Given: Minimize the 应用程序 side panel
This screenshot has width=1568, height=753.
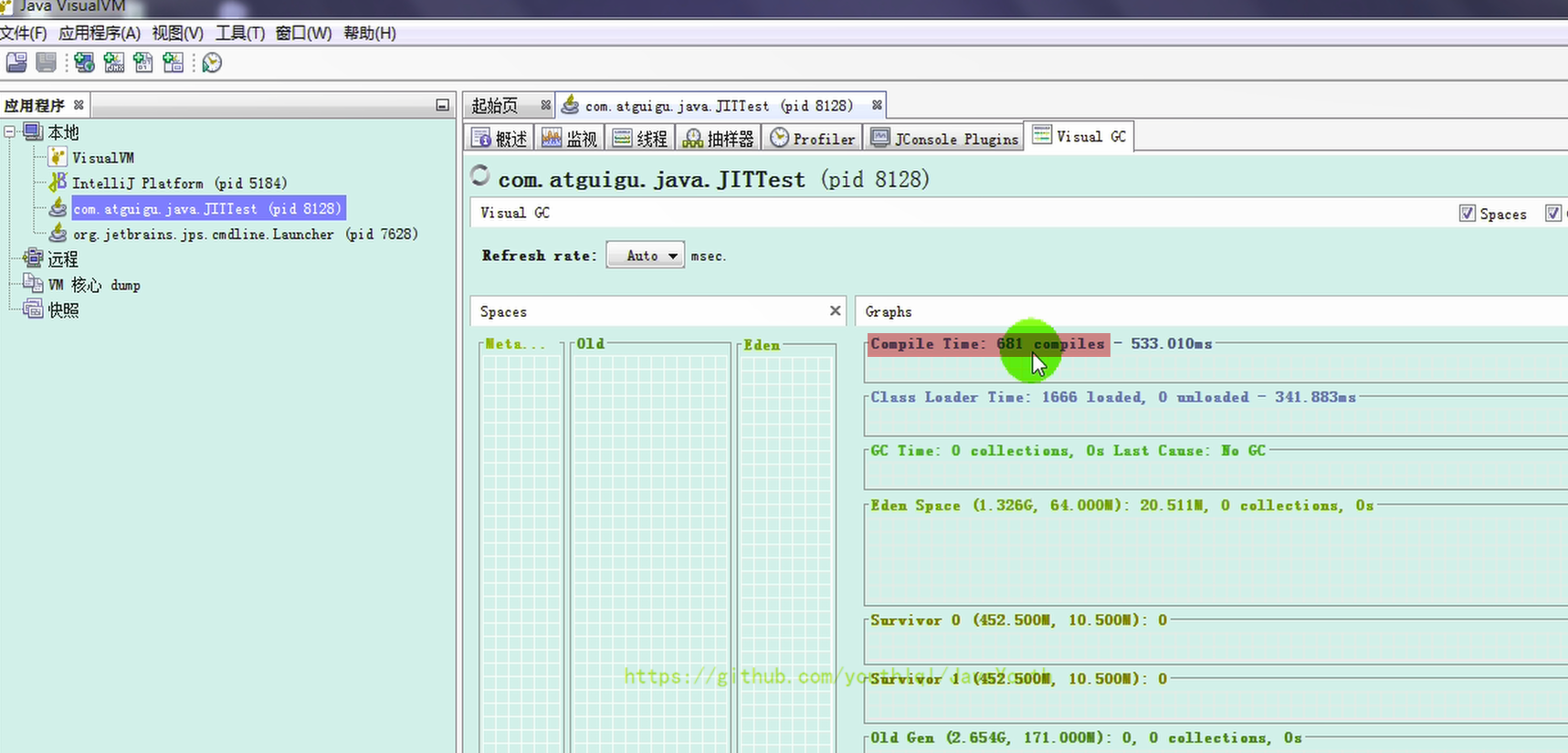Looking at the screenshot, I should tap(442, 105).
